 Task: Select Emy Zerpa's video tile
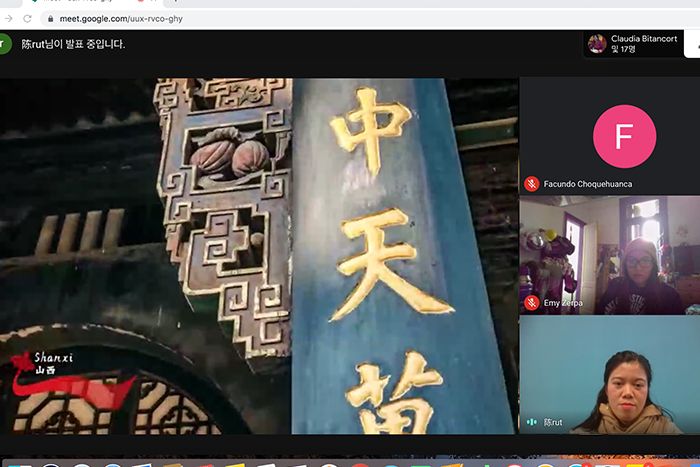click(x=610, y=255)
